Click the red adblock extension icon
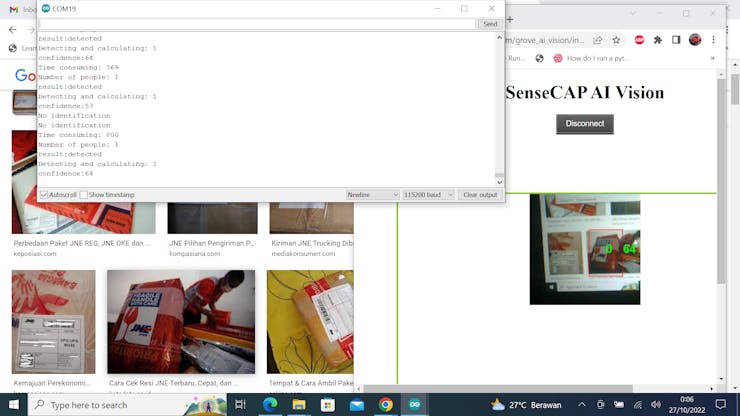 click(x=639, y=40)
